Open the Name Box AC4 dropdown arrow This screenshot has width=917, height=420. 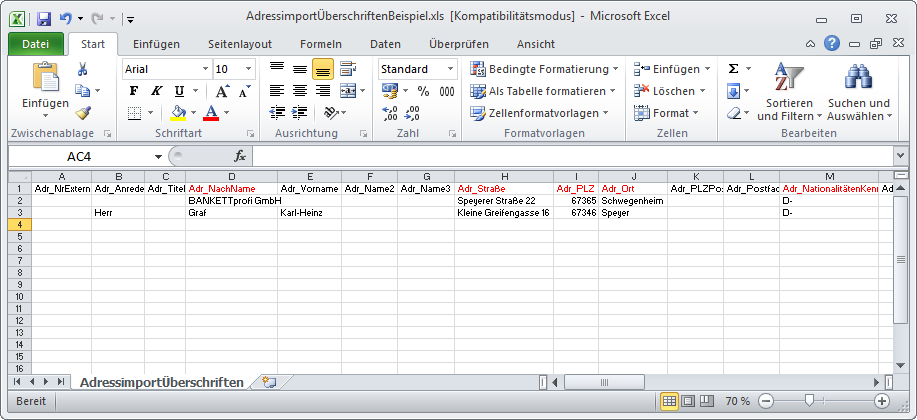(x=158, y=157)
